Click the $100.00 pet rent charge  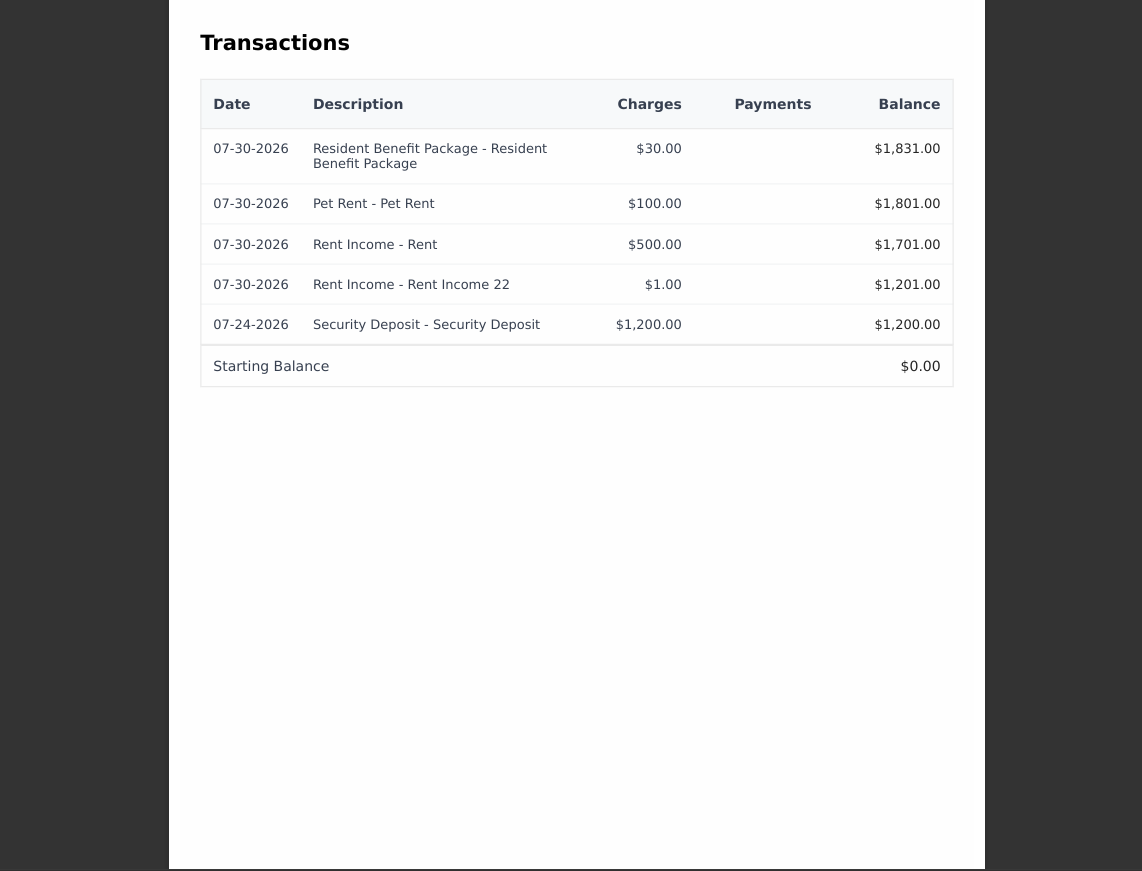pos(655,204)
